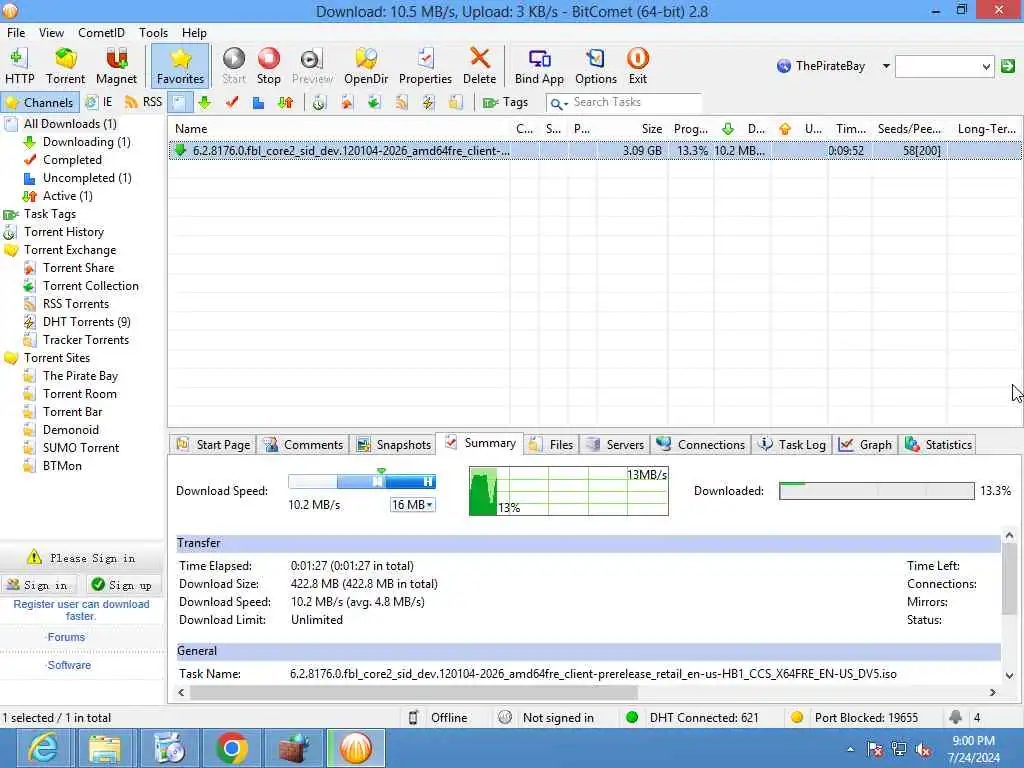The width and height of the screenshot is (1024, 768).
Task: Filter by downloading tasks green arrow icon
Action: click(x=205, y=103)
